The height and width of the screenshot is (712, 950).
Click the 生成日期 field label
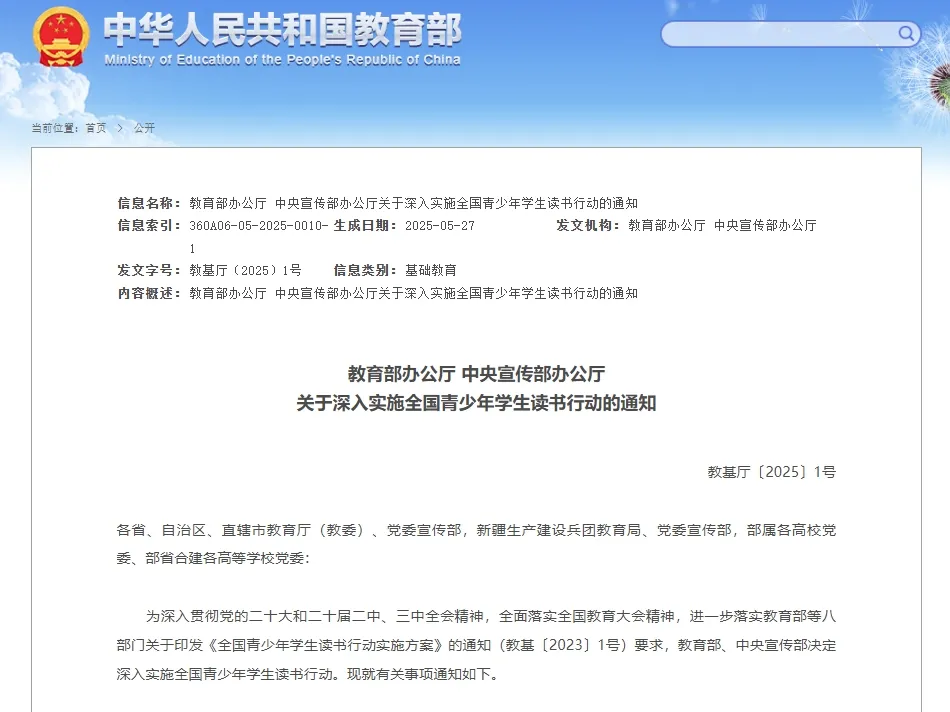coord(365,225)
